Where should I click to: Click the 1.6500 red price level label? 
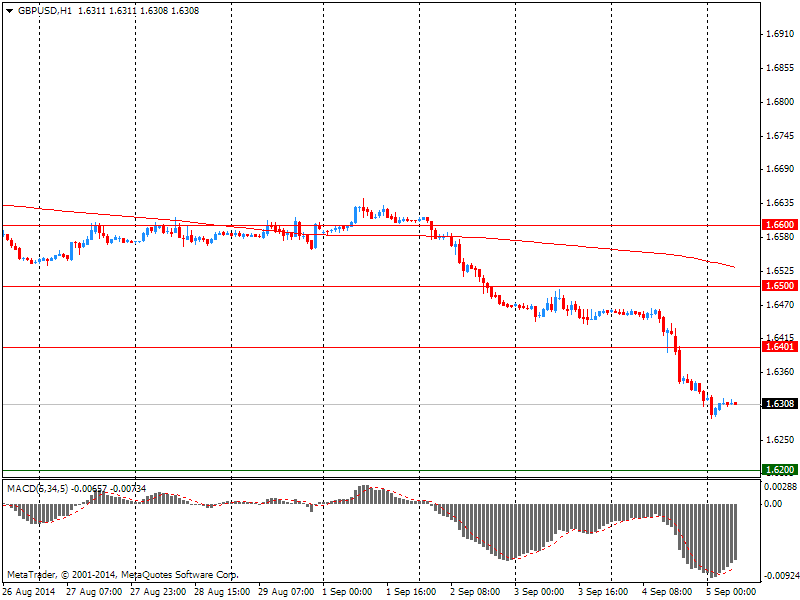780,286
